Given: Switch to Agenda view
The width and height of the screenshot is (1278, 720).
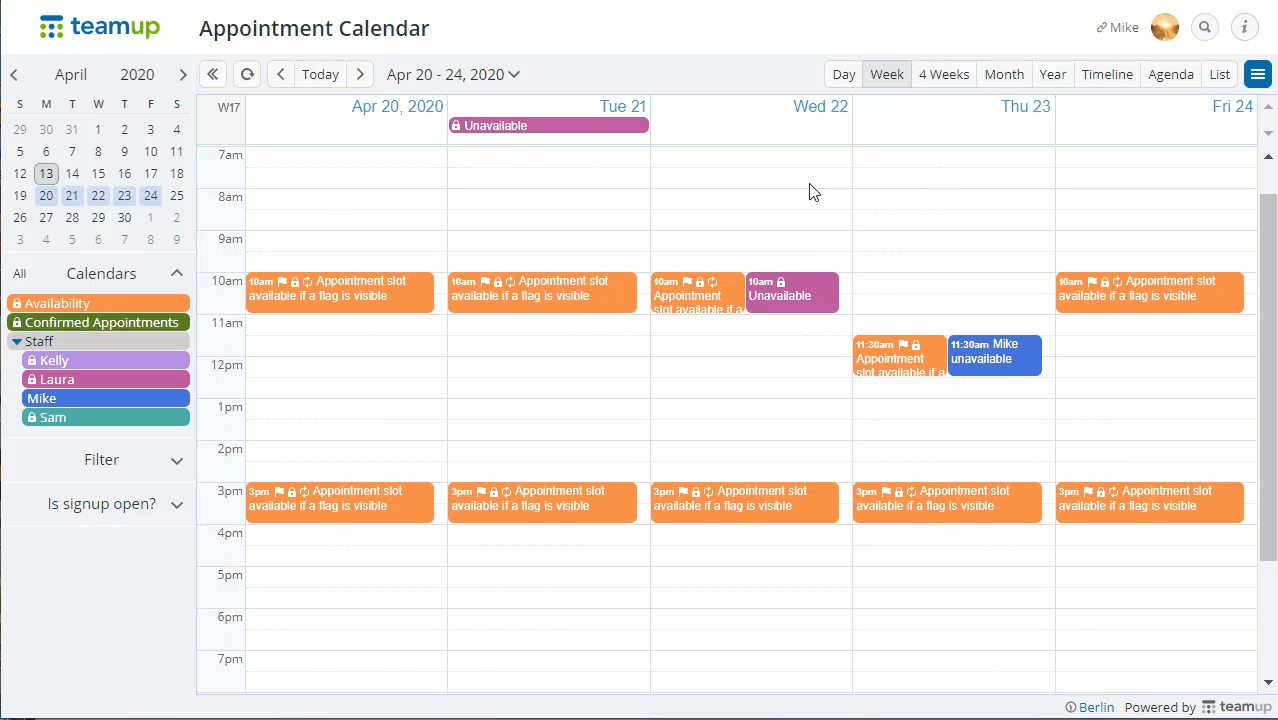Looking at the screenshot, I should tap(1170, 74).
